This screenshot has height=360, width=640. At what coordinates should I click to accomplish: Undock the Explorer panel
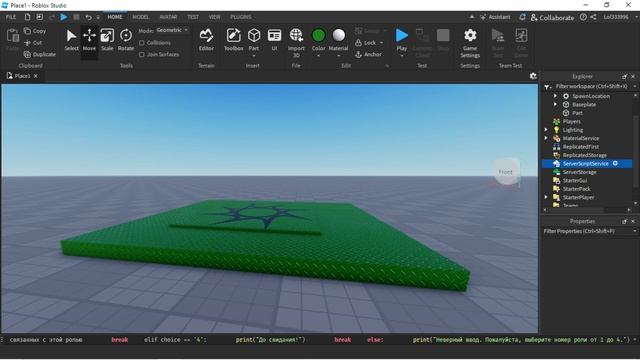click(x=624, y=76)
